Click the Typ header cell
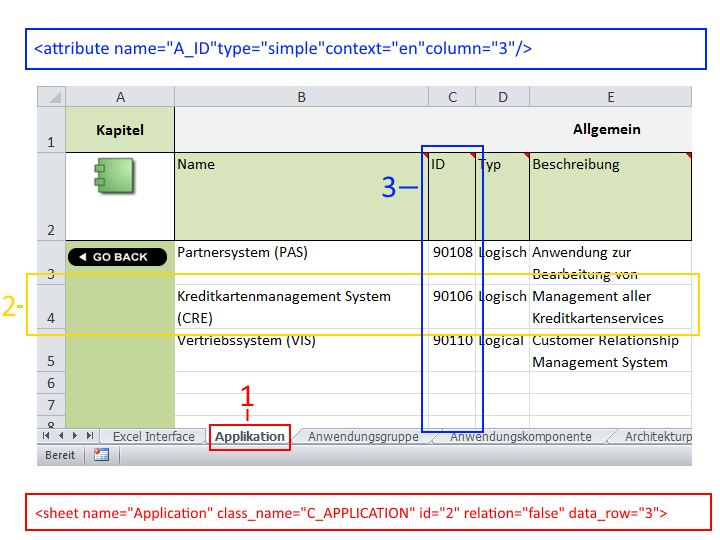Image resolution: width=720 pixels, height=540 pixels. click(x=503, y=197)
